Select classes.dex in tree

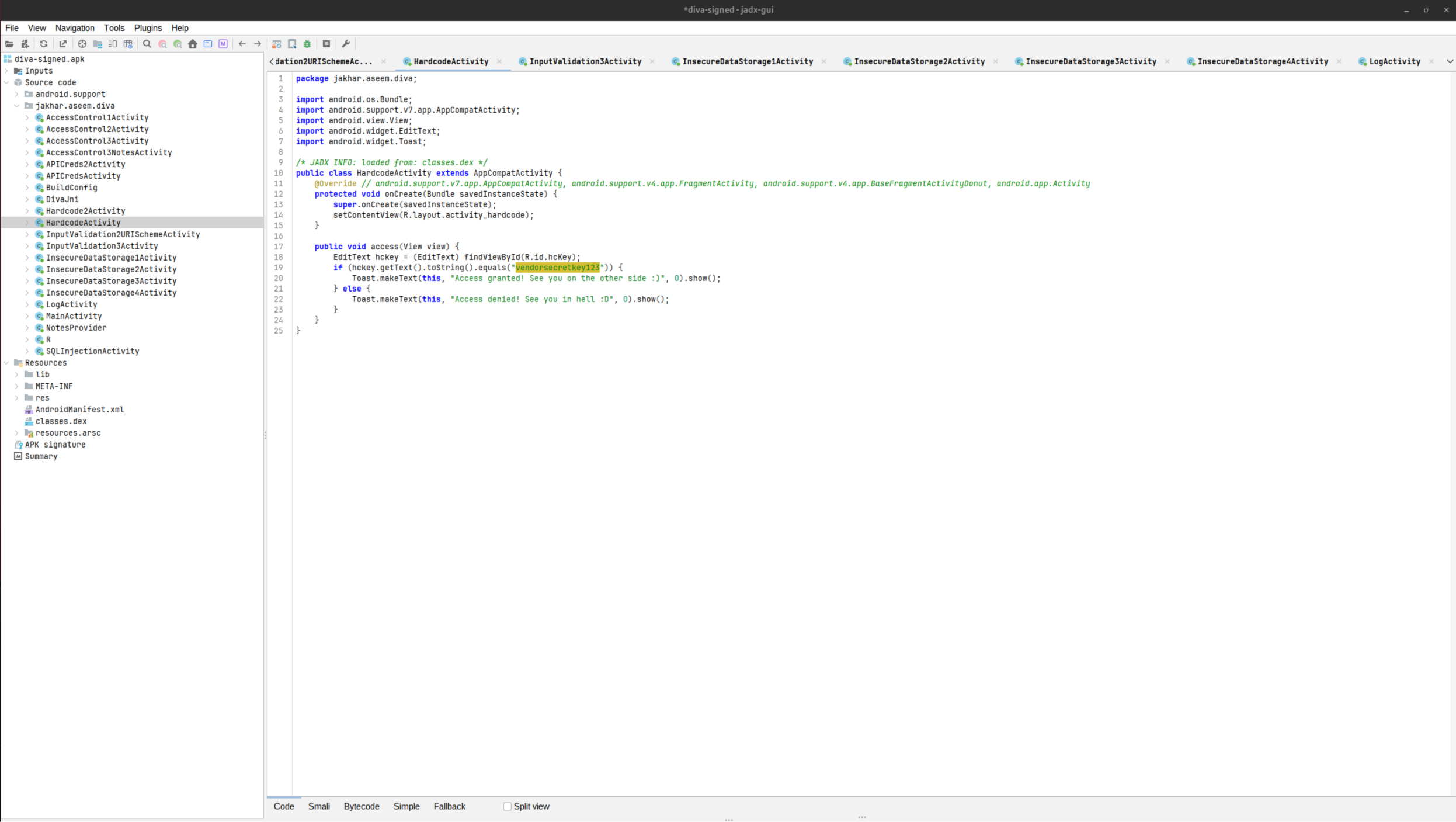(x=61, y=421)
